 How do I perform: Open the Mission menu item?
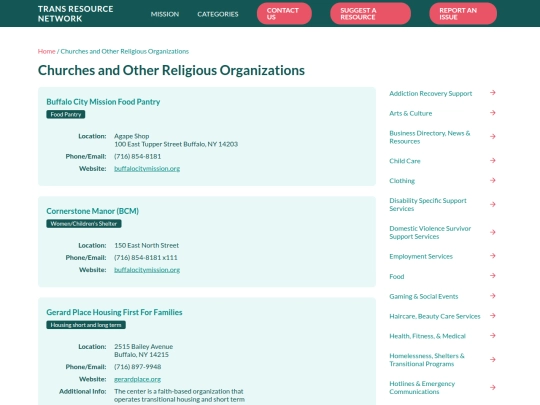[x=165, y=14]
